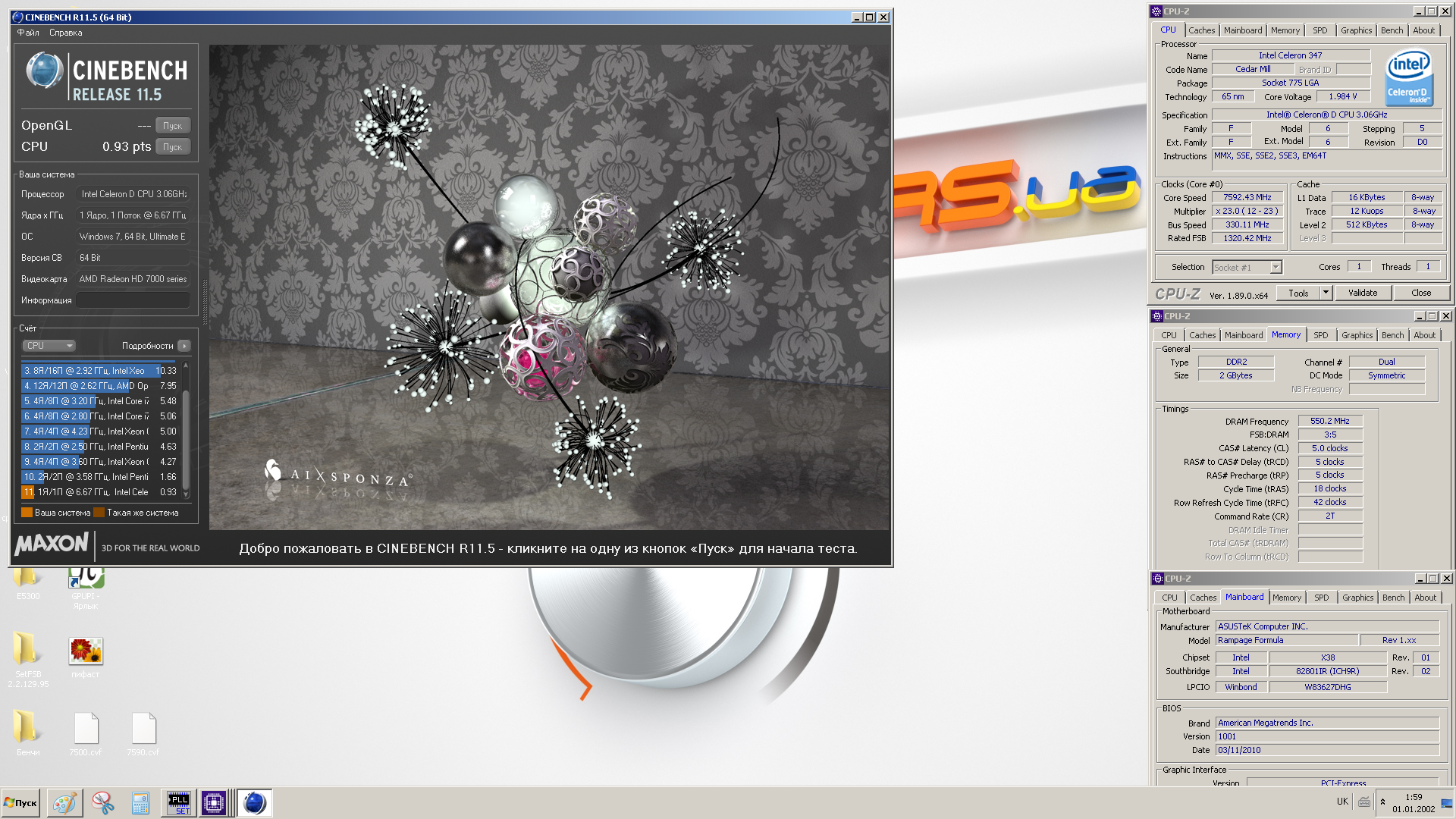Click the Rampage Formula model field
The width and height of the screenshot is (1456, 819).
click(1287, 640)
